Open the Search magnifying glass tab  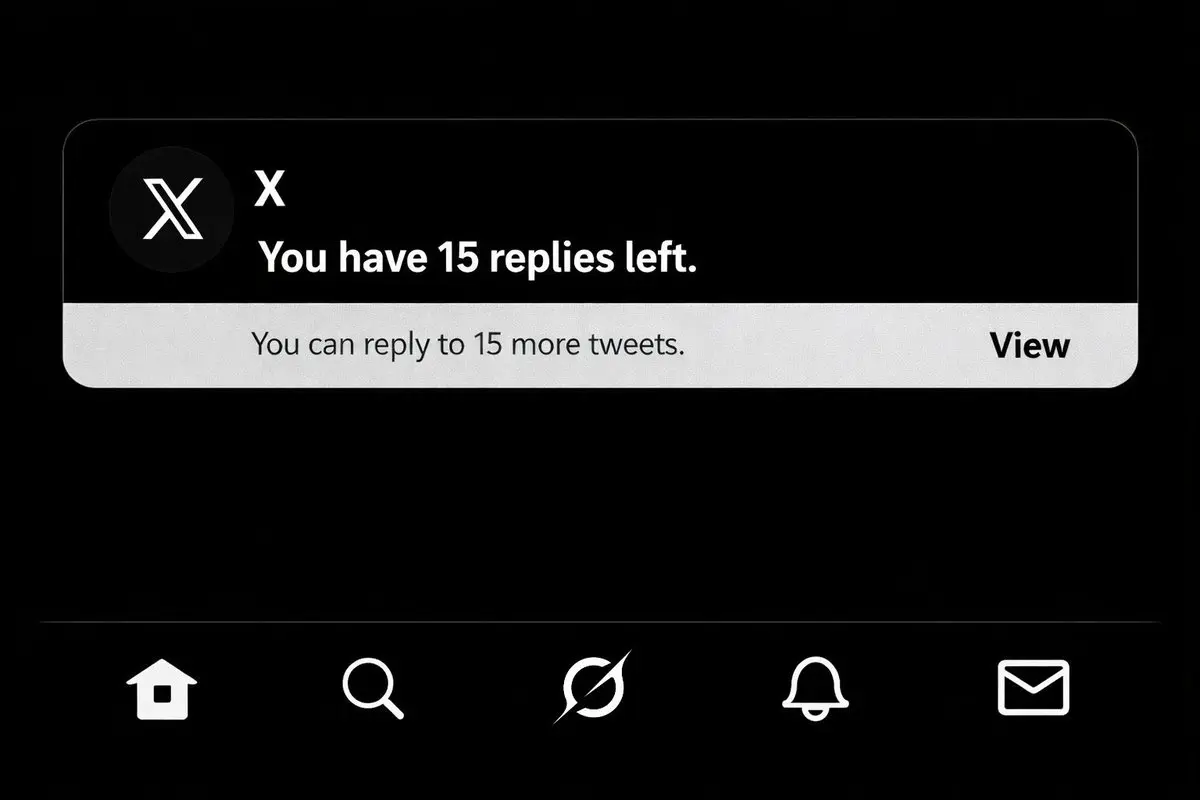(x=373, y=689)
